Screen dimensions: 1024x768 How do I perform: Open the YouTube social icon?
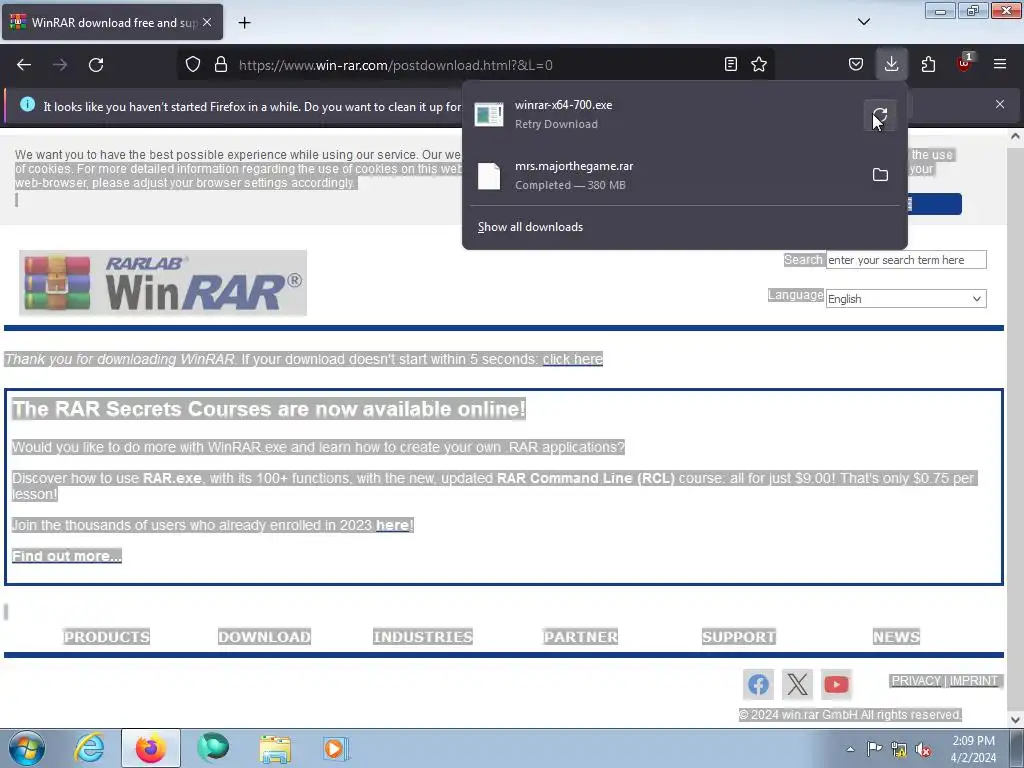click(x=837, y=684)
